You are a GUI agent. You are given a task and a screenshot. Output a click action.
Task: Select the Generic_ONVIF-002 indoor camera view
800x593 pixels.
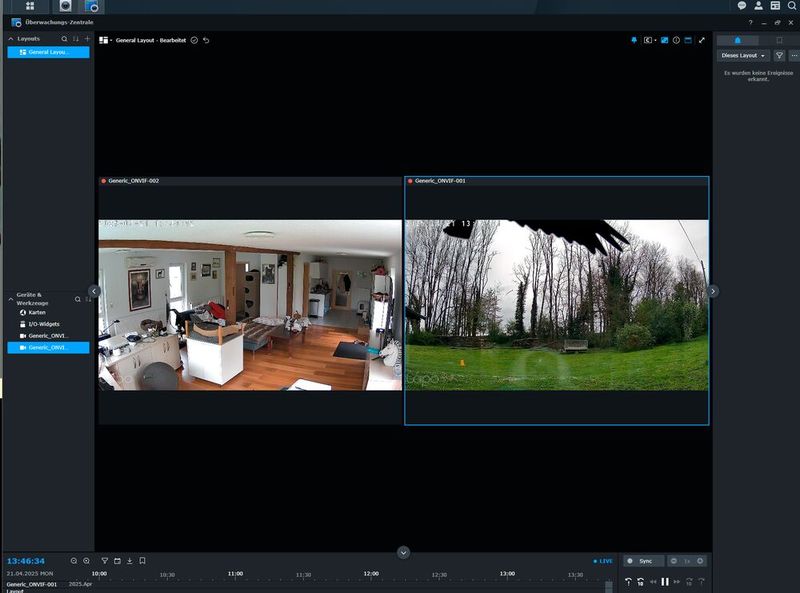click(250, 301)
